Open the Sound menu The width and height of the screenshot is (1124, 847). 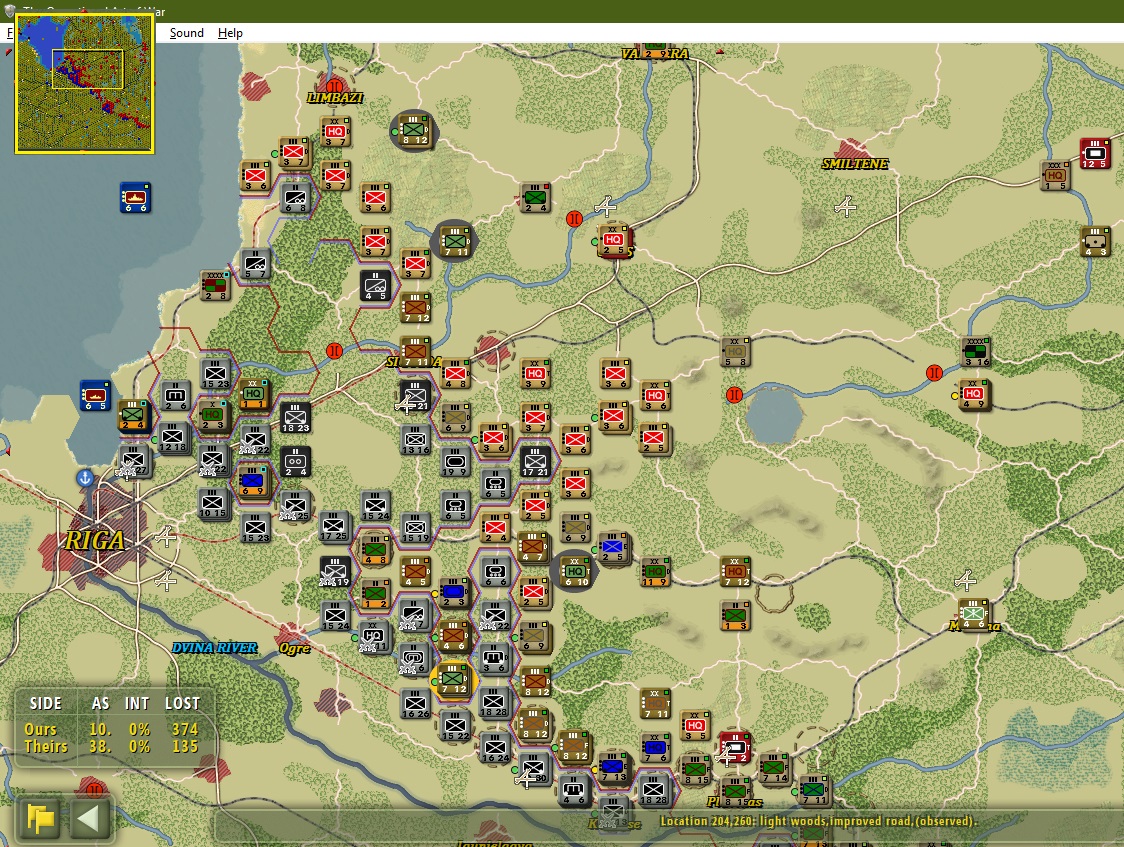tap(186, 33)
